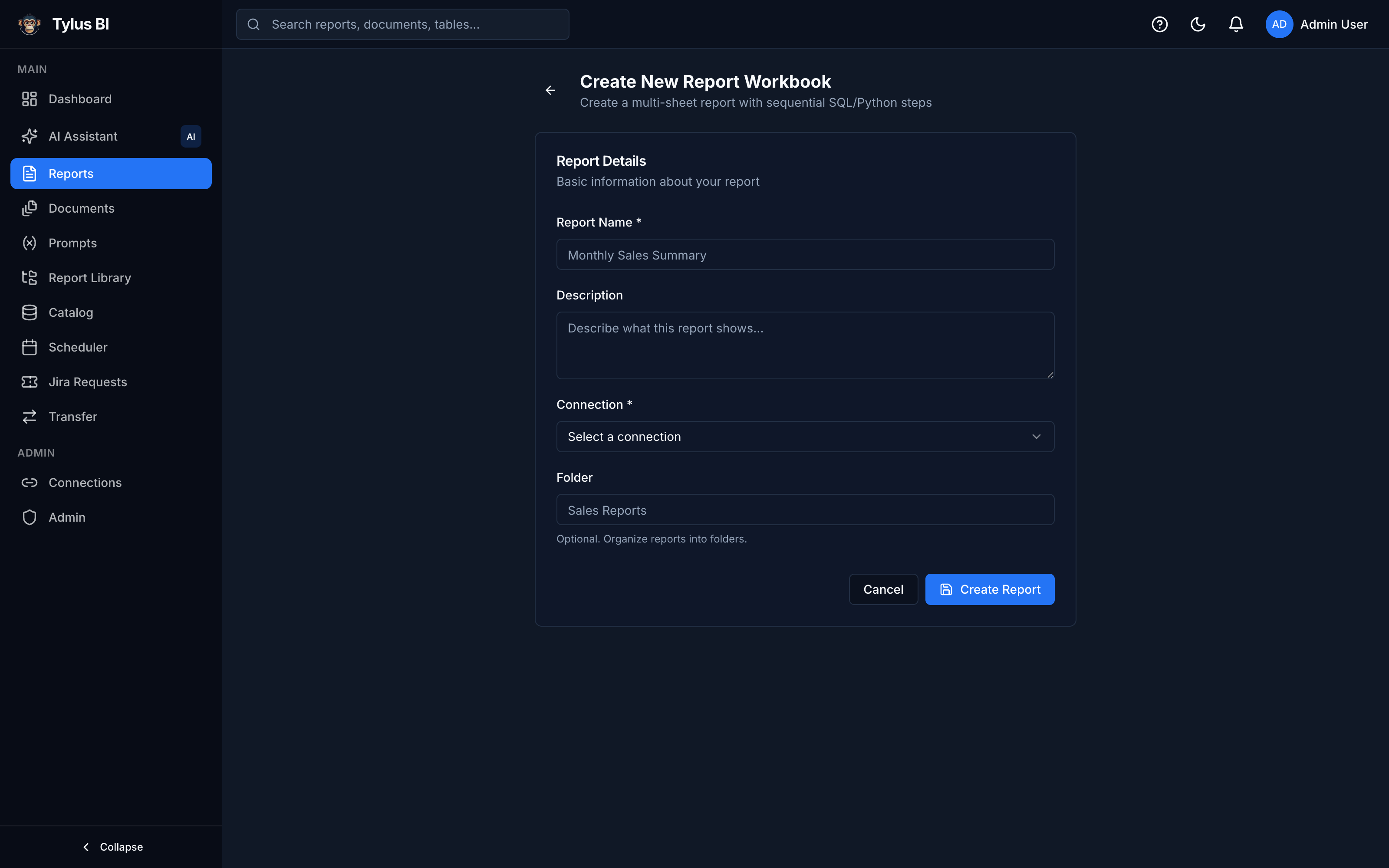Open the Admin page
Screen dimensions: 1389x868
[111, 517]
